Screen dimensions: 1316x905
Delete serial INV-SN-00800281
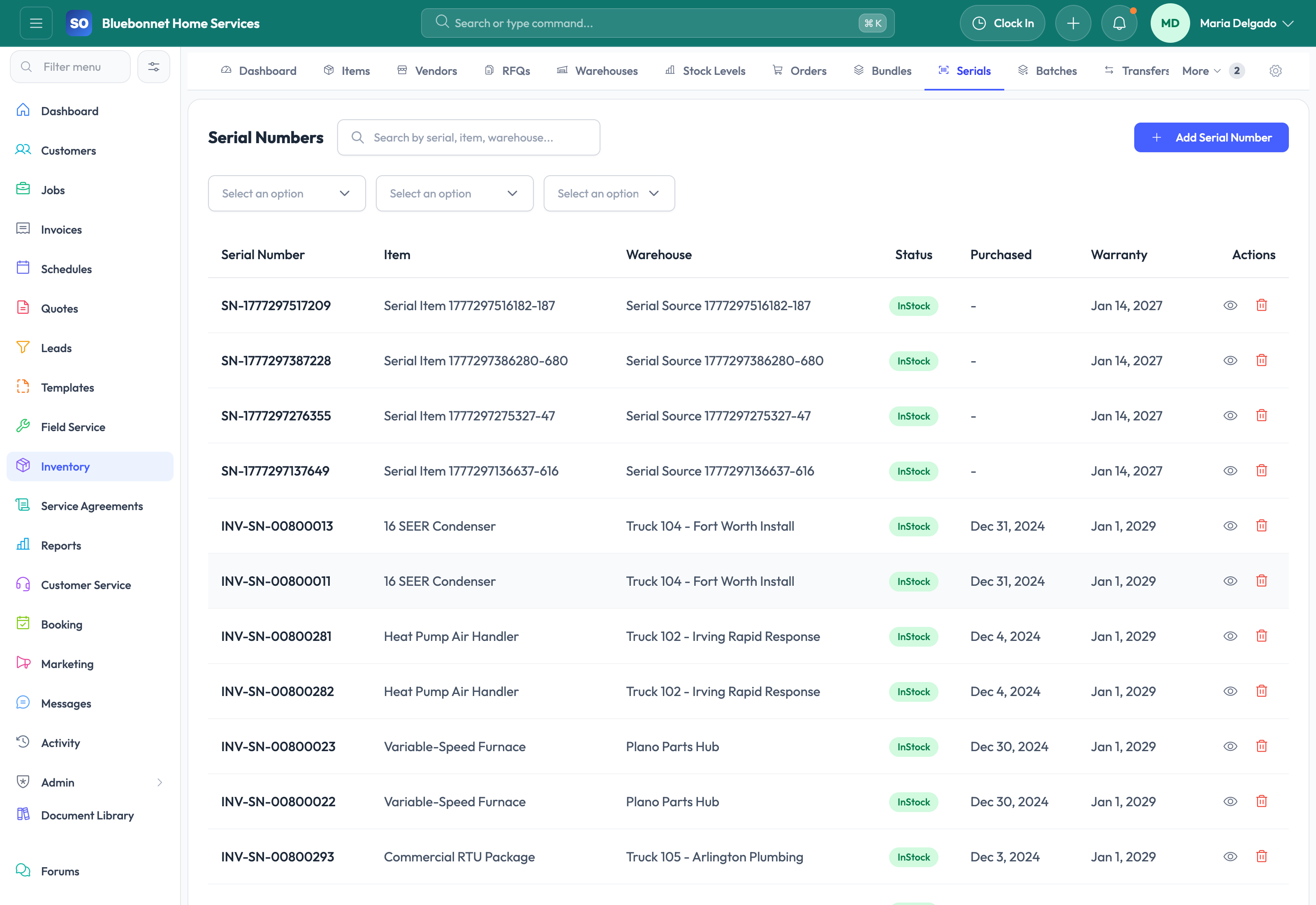tap(1262, 636)
